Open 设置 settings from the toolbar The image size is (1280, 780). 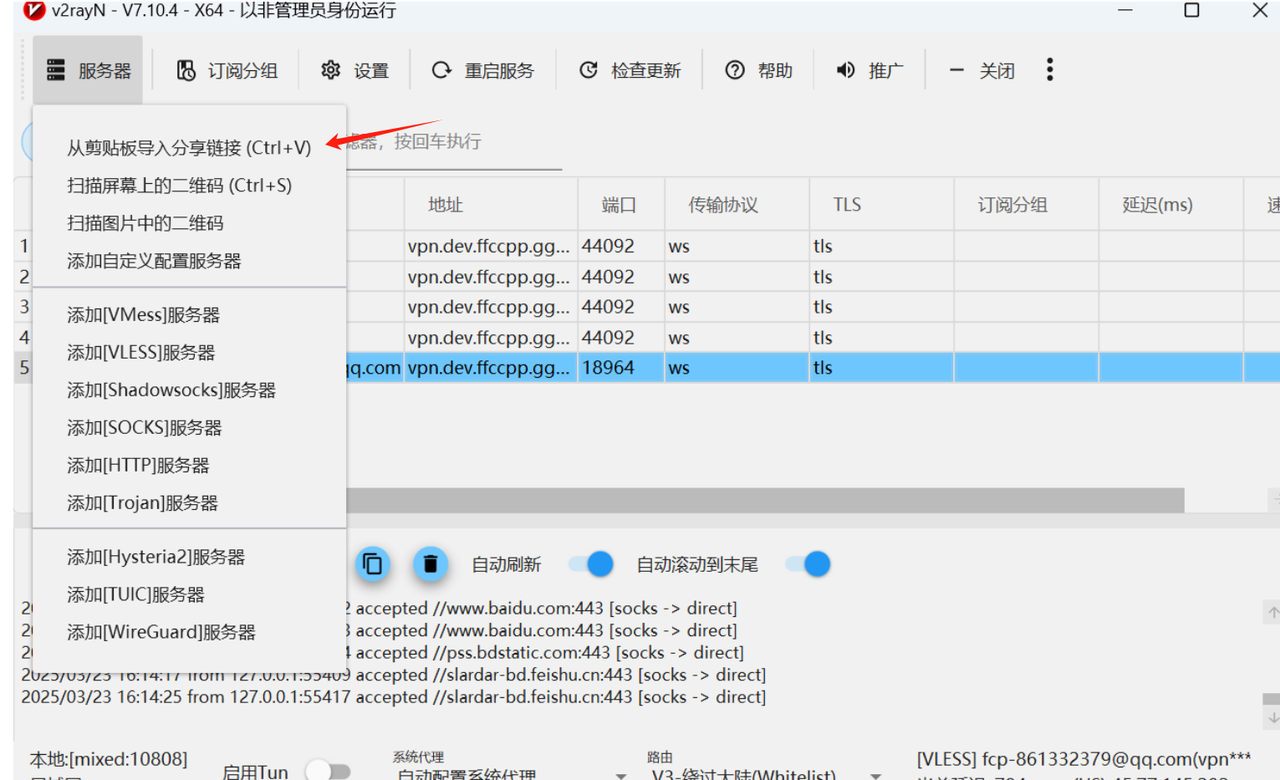355,71
